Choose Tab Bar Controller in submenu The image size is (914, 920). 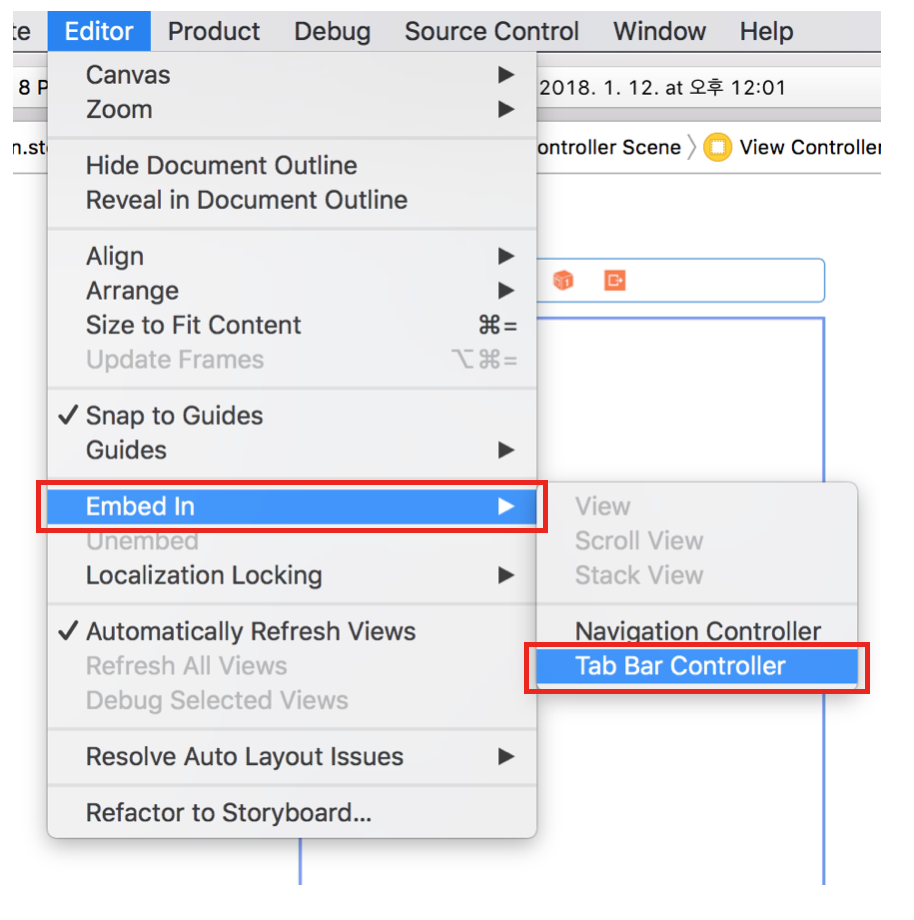pyautogui.click(x=697, y=666)
